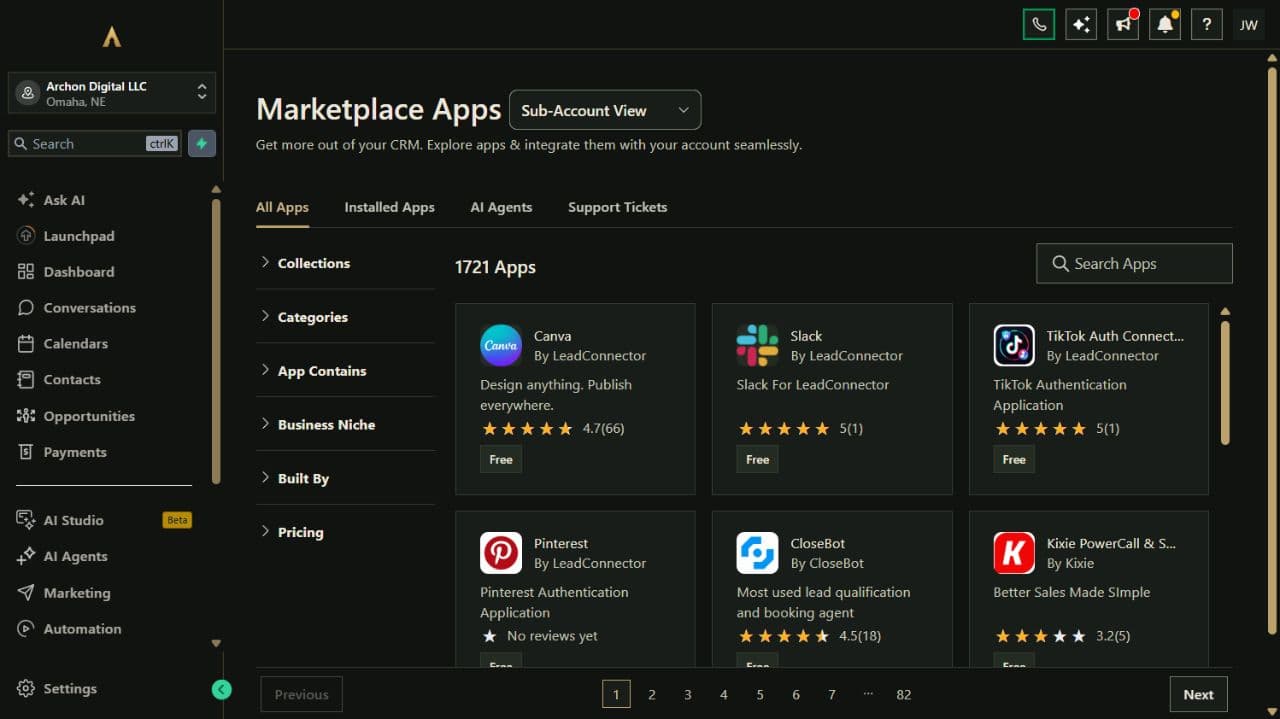Click the help question mark icon
1280x719 pixels.
tap(1207, 25)
